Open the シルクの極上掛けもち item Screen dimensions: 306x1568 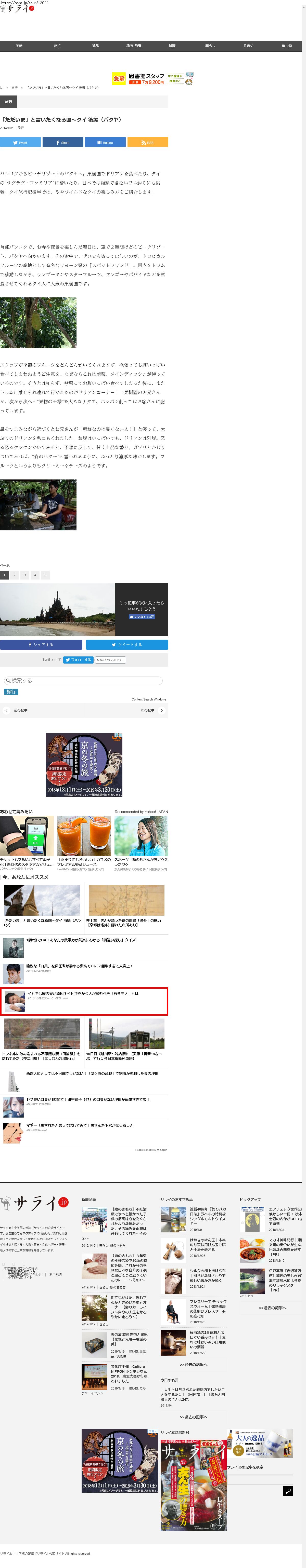[194, 1281]
